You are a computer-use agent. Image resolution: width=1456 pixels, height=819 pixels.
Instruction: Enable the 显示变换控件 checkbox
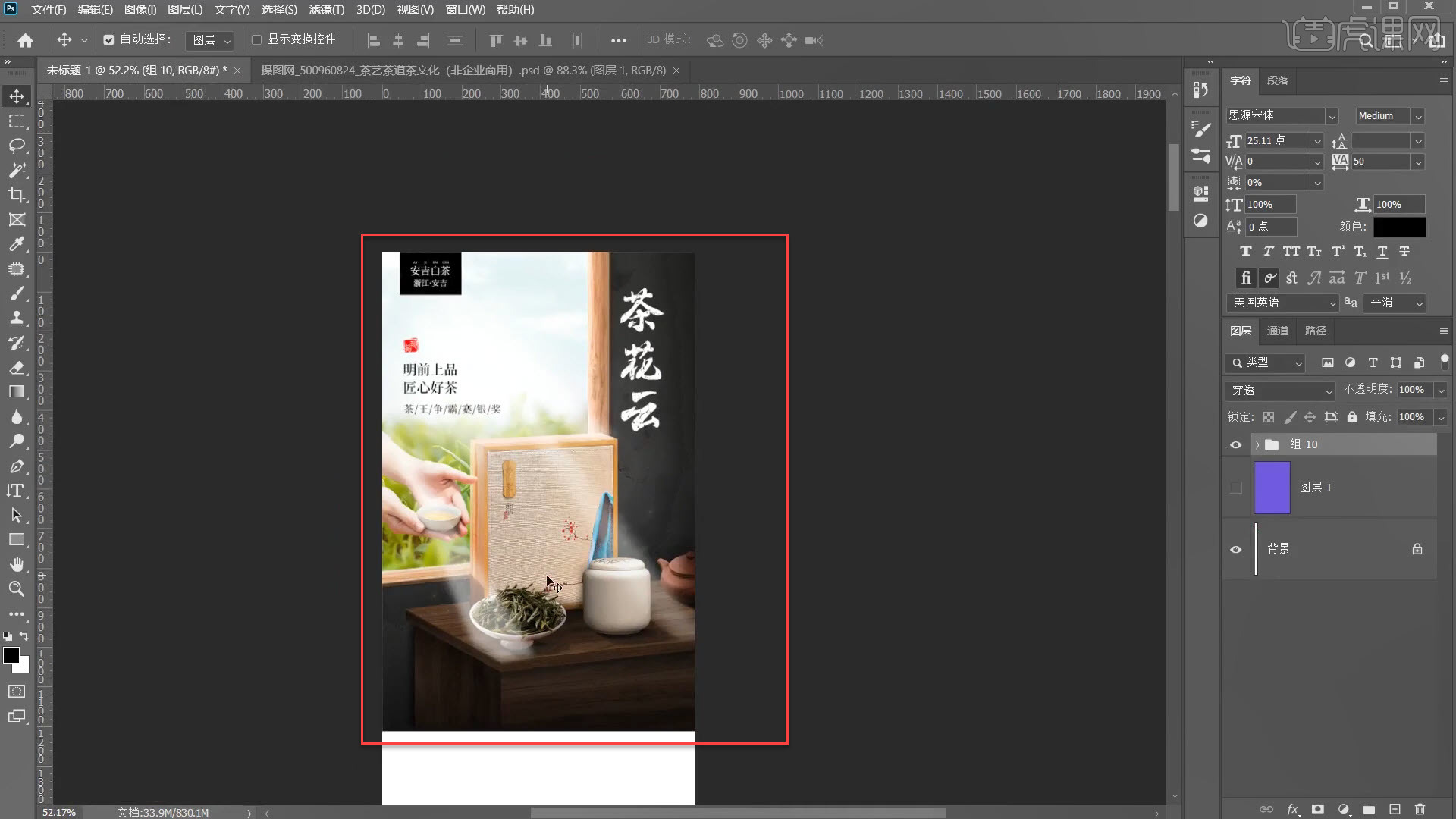pyautogui.click(x=256, y=40)
